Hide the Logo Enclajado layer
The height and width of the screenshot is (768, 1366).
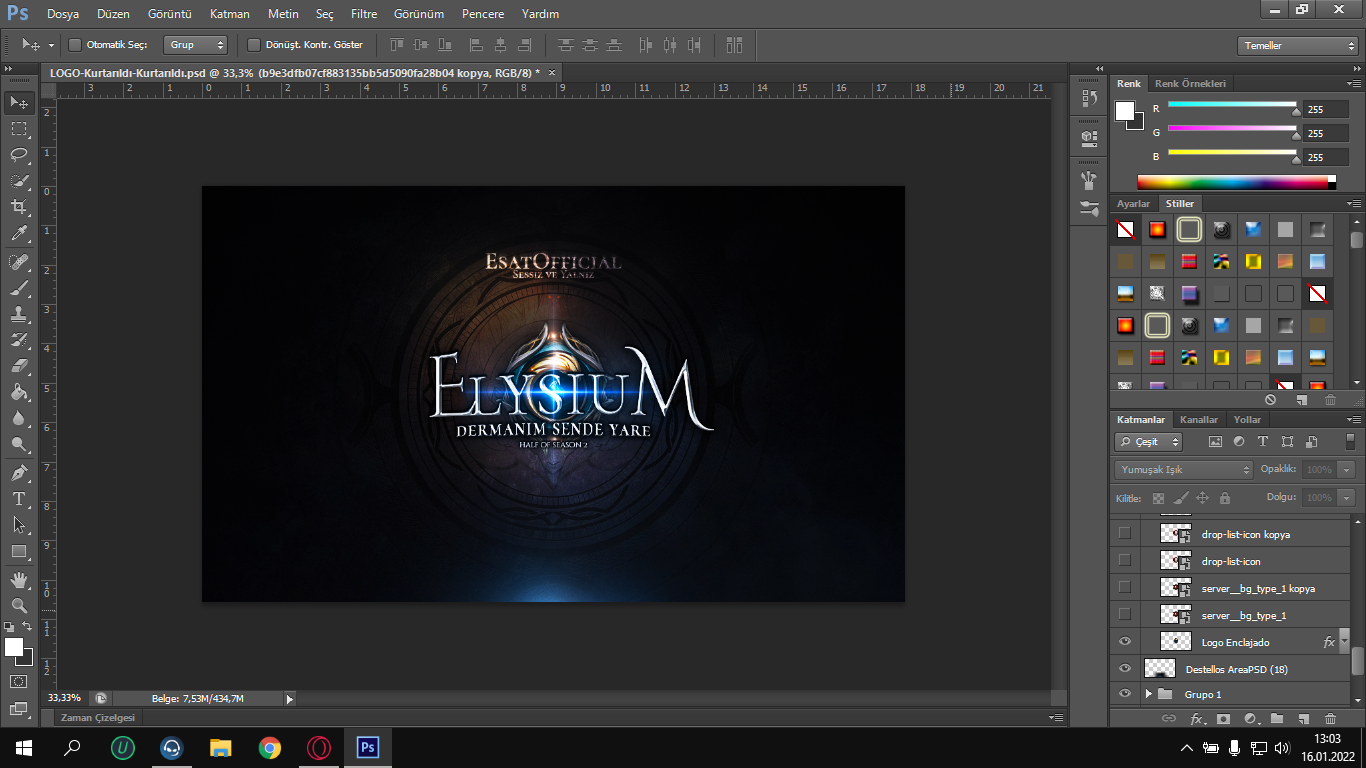(1125, 641)
